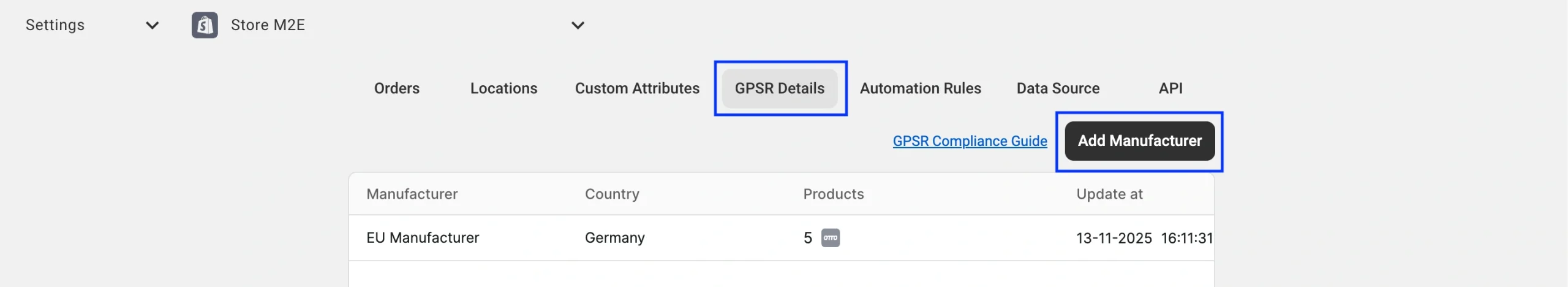This screenshot has width=1568, height=287.
Task: Click the Products column header
Action: click(833, 194)
